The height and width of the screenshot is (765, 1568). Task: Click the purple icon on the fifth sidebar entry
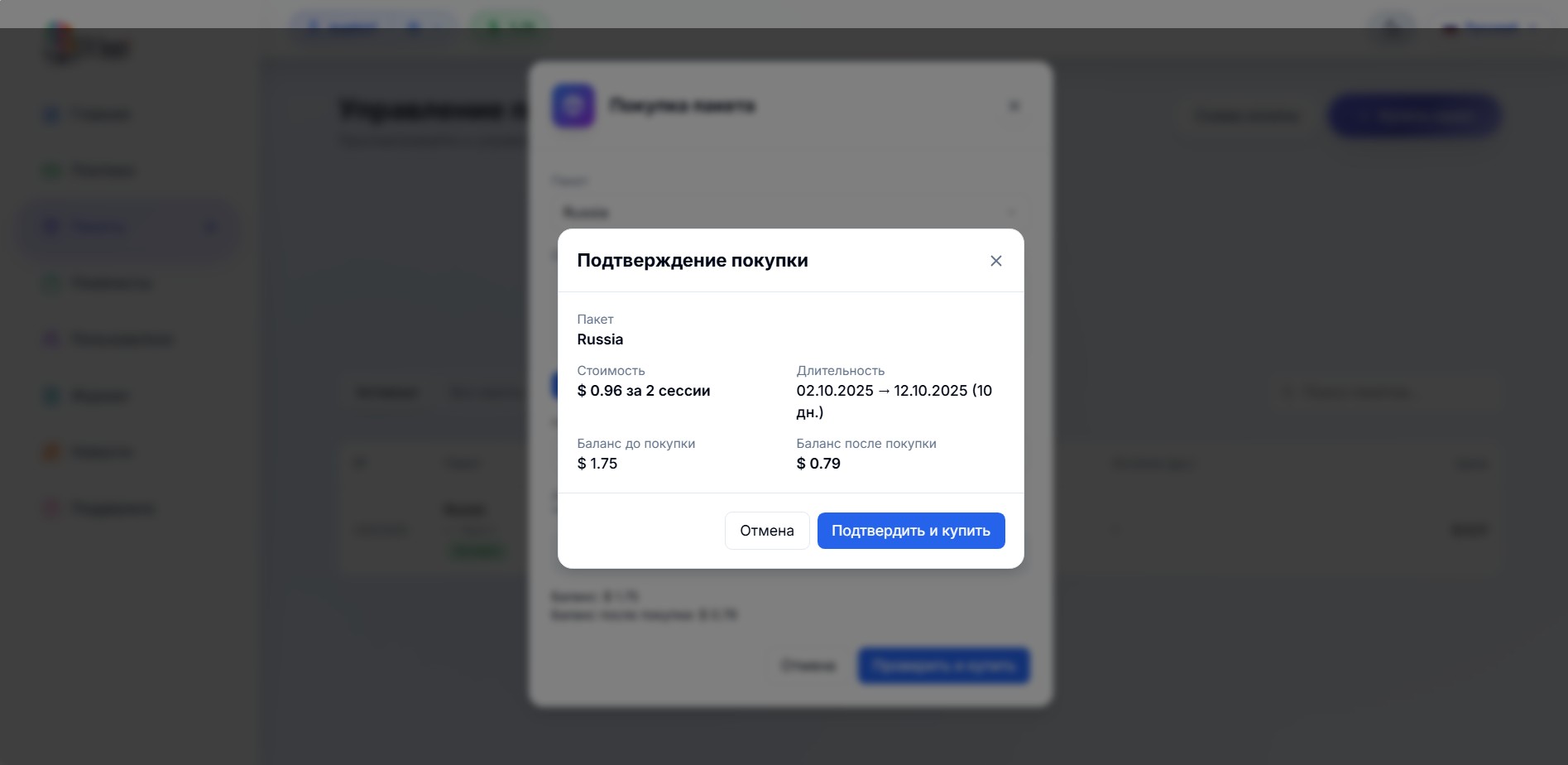[x=50, y=339]
